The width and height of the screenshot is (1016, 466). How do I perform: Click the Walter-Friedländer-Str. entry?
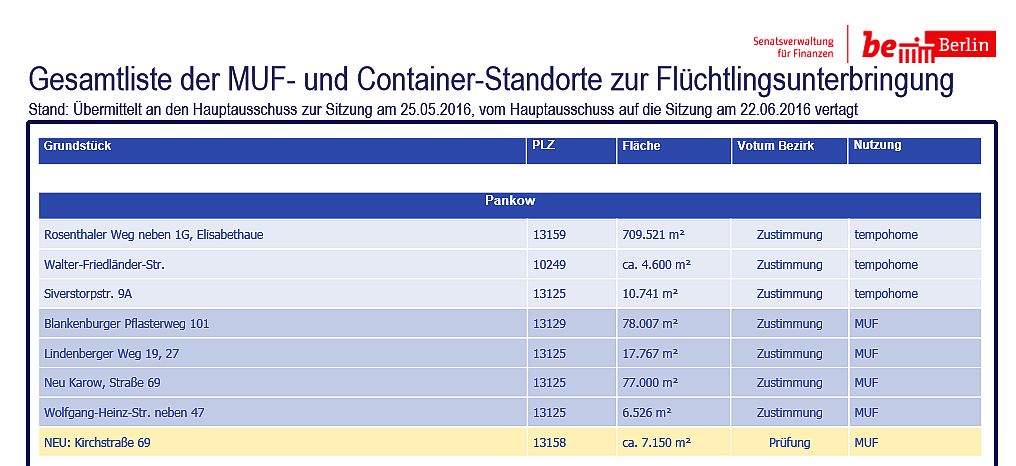click(x=104, y=265)
